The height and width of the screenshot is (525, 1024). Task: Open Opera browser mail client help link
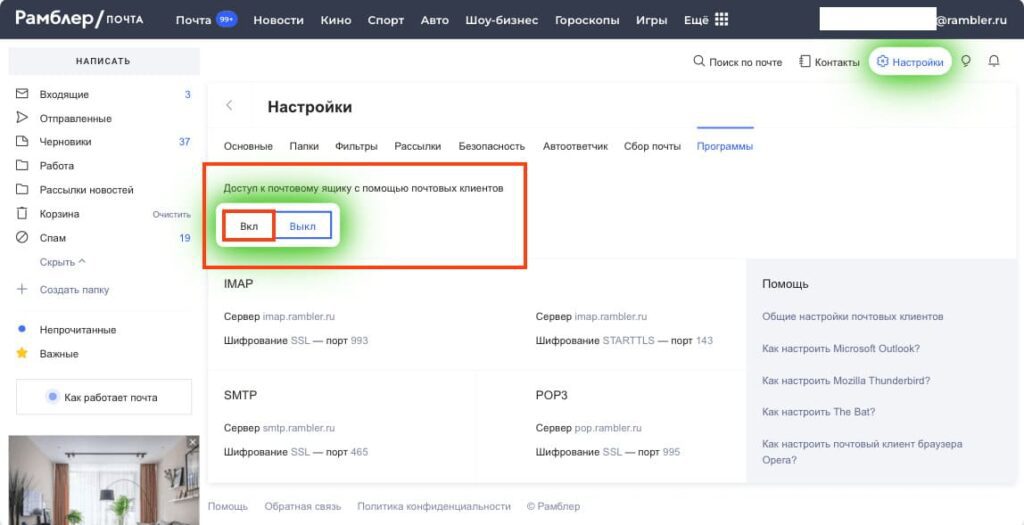862,452
